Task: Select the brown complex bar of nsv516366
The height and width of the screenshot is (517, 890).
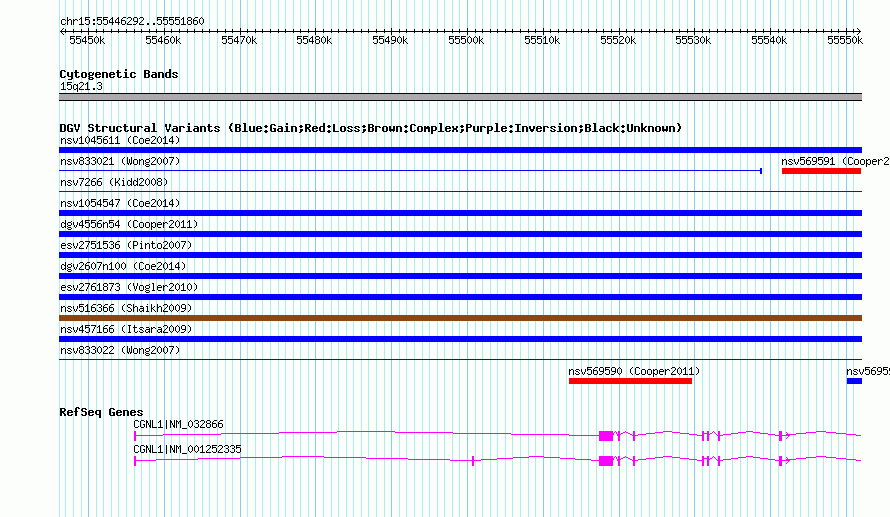Action: point(460,318)
